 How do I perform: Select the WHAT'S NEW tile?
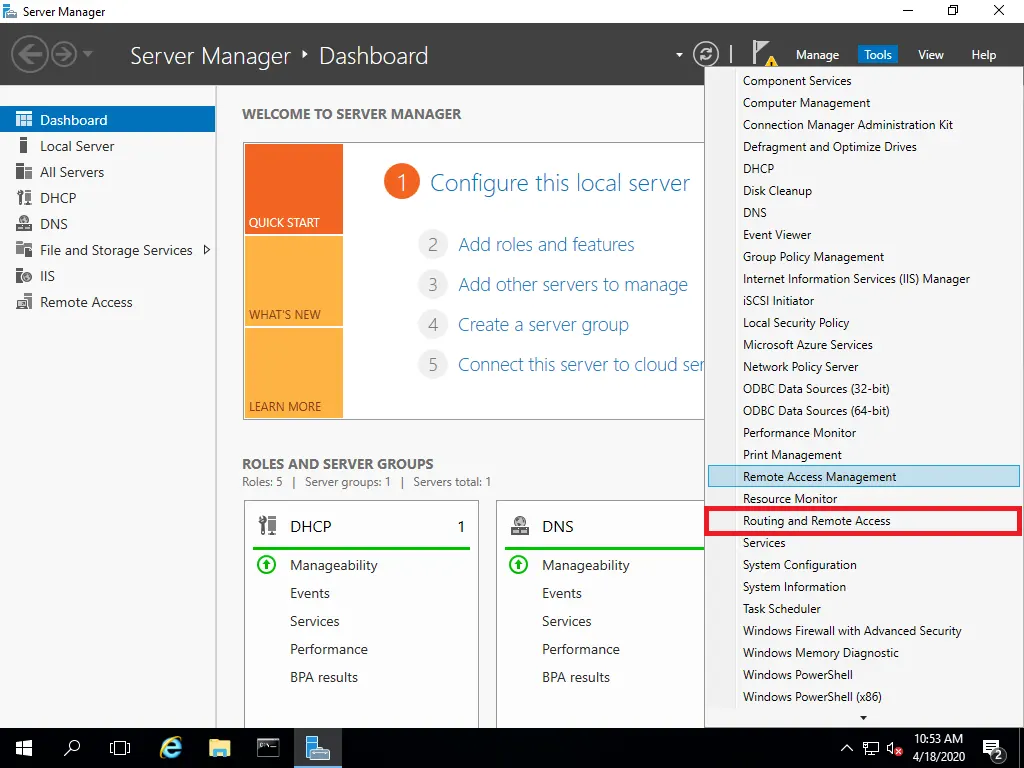[294, 281]
